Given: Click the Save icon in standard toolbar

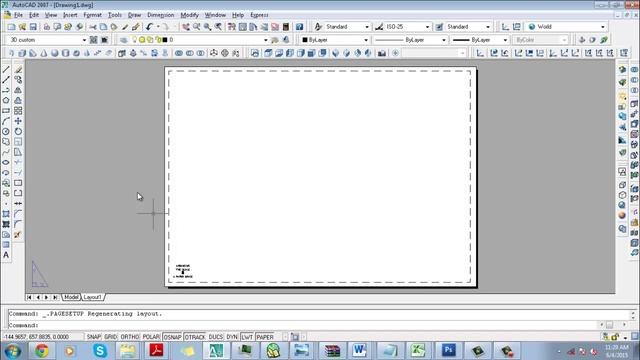Looking at the screenshot, I should (x=33, y=27).
